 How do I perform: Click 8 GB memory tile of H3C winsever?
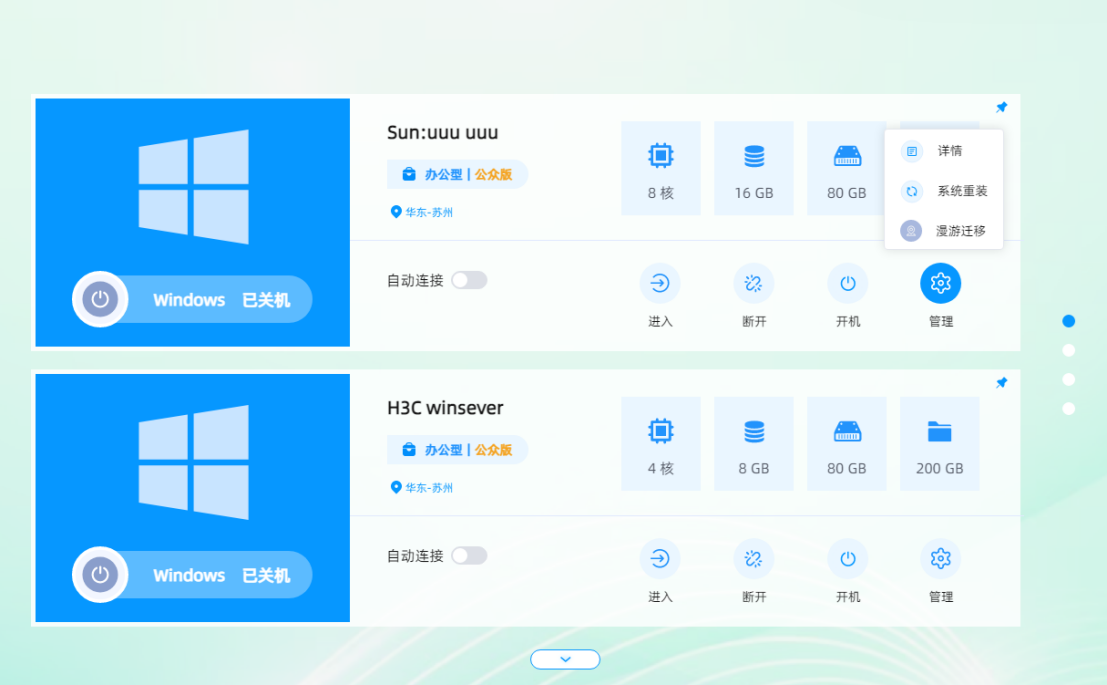tap(754, 443)
